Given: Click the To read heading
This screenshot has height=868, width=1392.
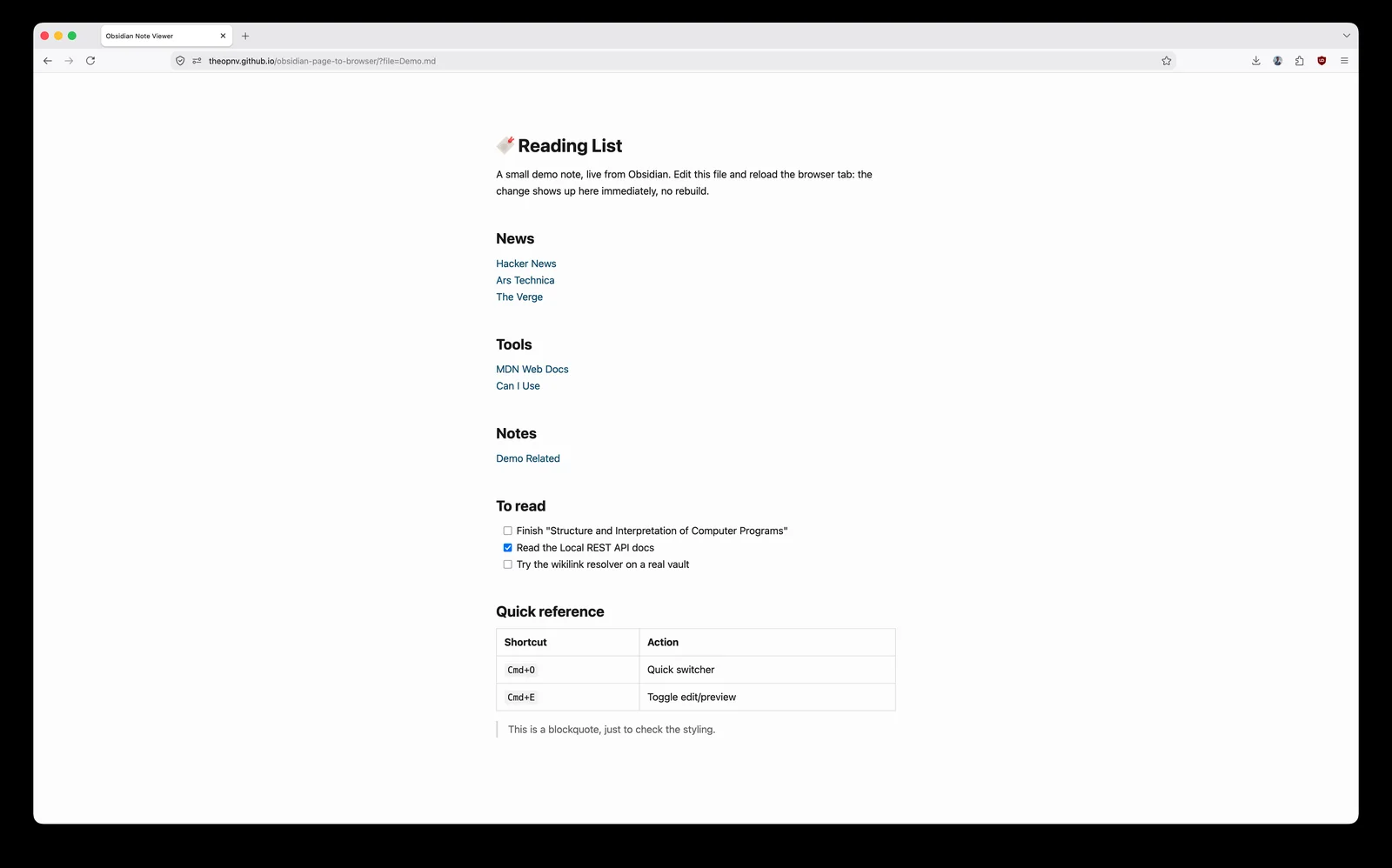Looking at the screenshot, I should click(521, 506).
